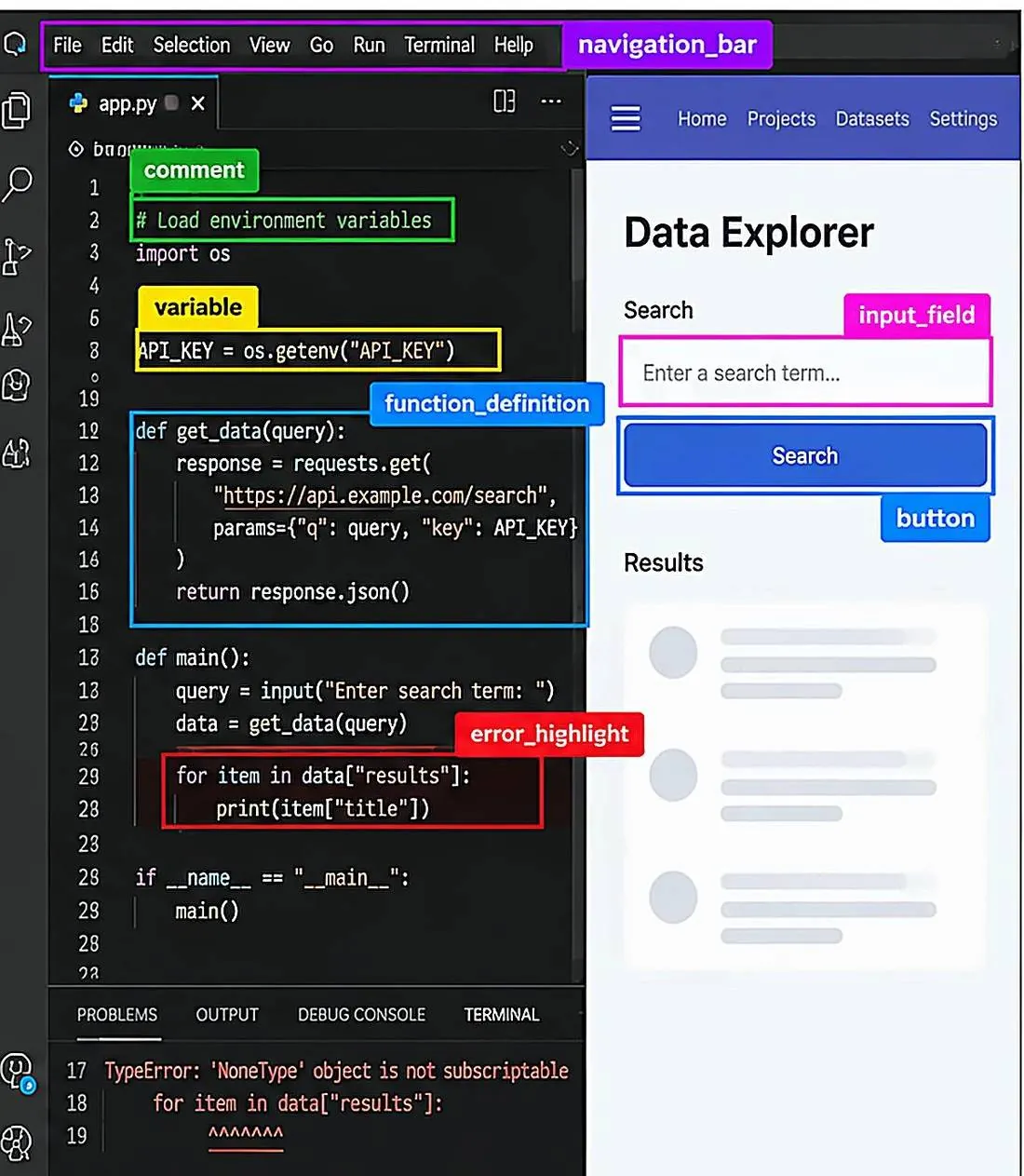Click the 'data = get_data(query)' line
The image size is (1024, 1176).
[291, 723]
